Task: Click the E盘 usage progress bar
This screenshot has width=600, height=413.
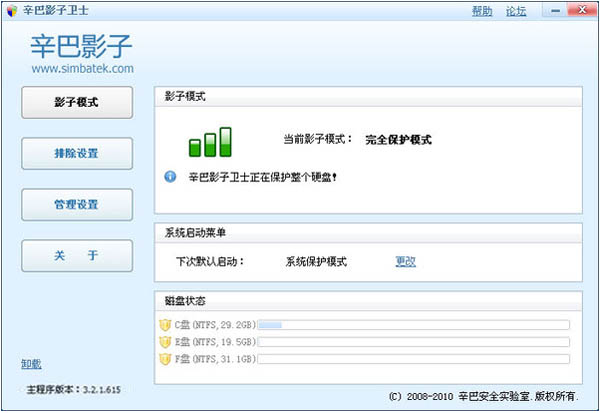Action: (x=413, y=342)
